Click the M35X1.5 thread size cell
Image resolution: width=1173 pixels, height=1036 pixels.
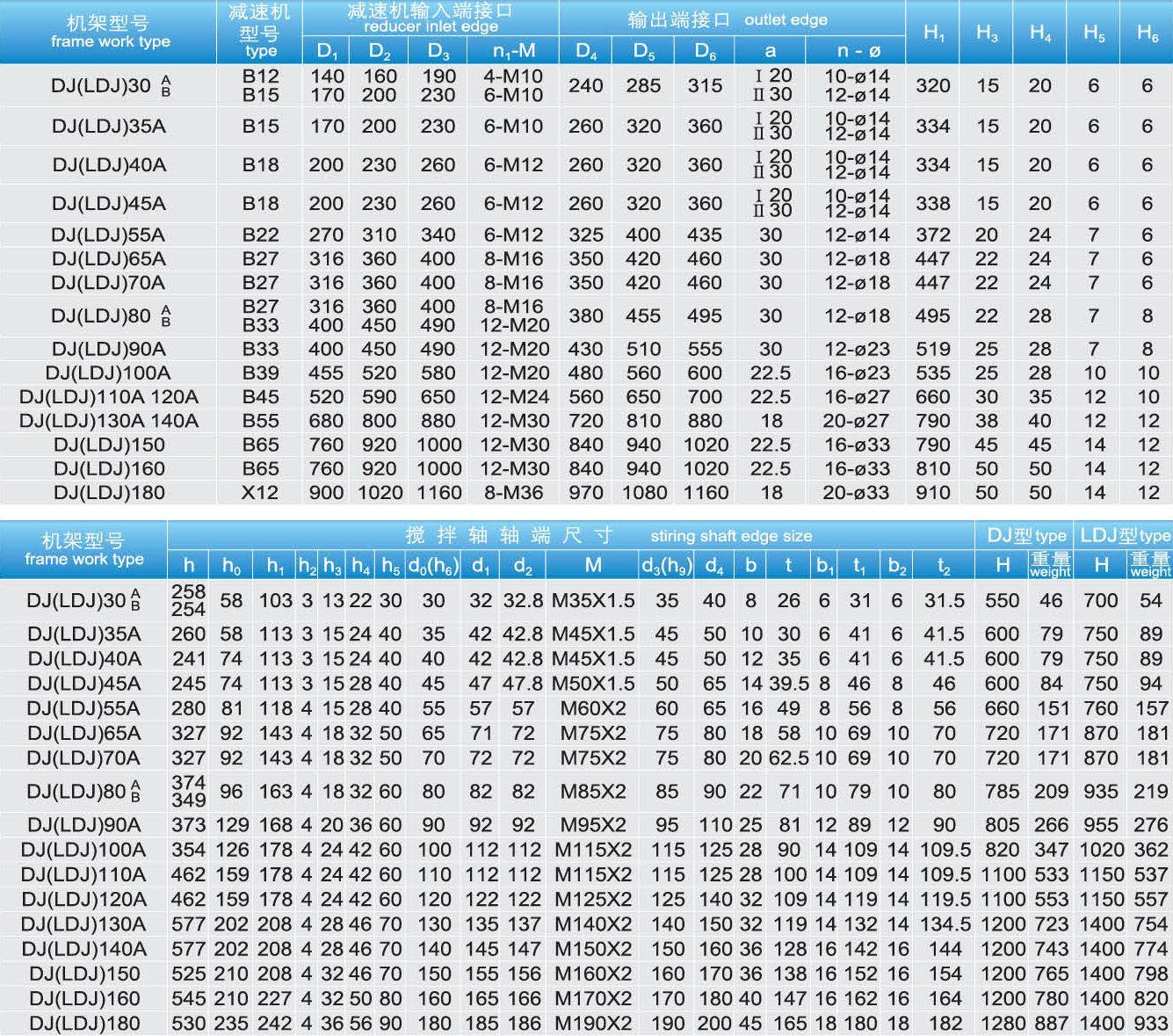[593, 601]
